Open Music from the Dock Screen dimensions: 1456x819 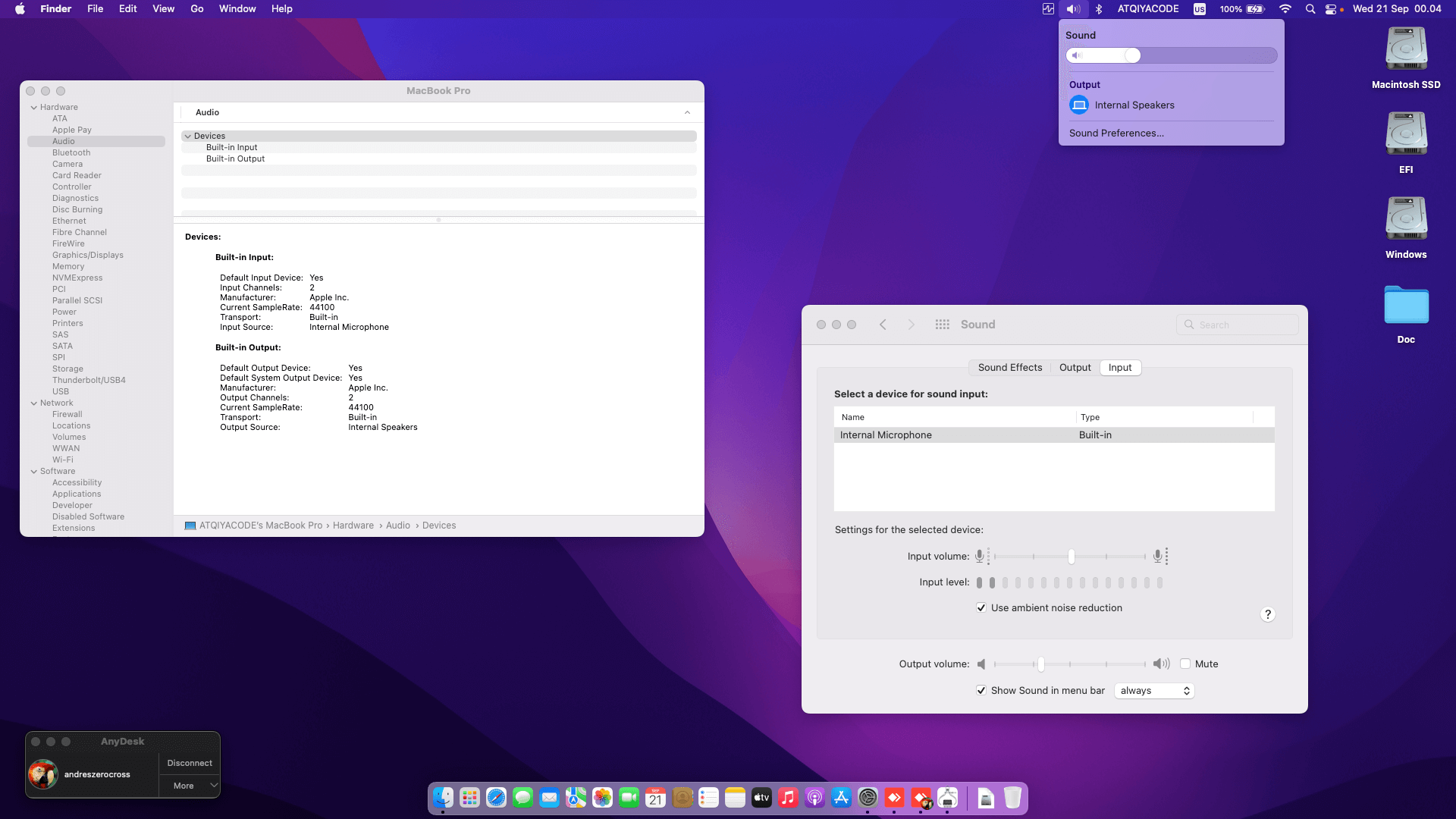coord(789,798)
